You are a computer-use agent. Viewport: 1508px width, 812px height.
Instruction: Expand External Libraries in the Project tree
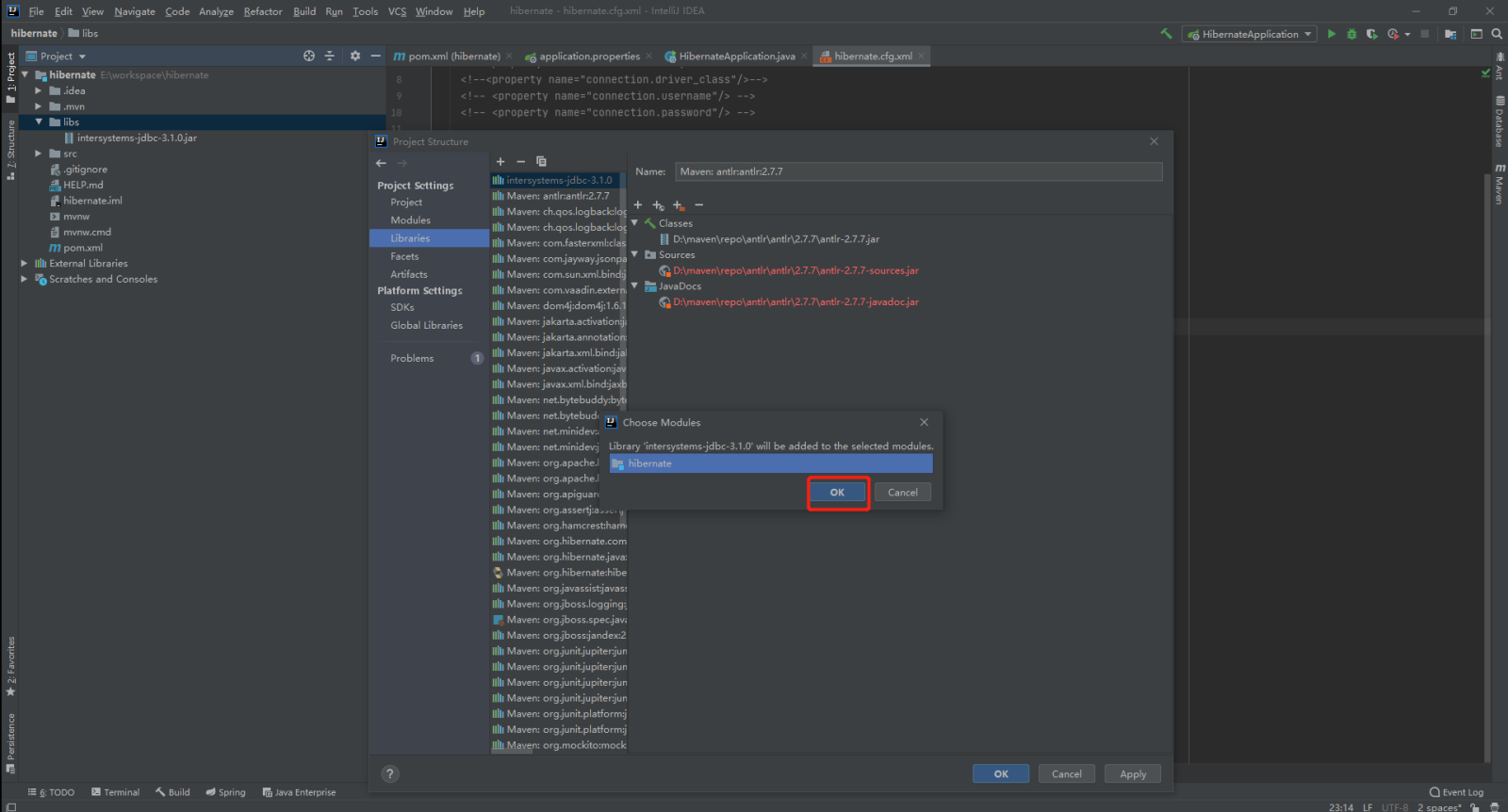(x=25, y=264)
